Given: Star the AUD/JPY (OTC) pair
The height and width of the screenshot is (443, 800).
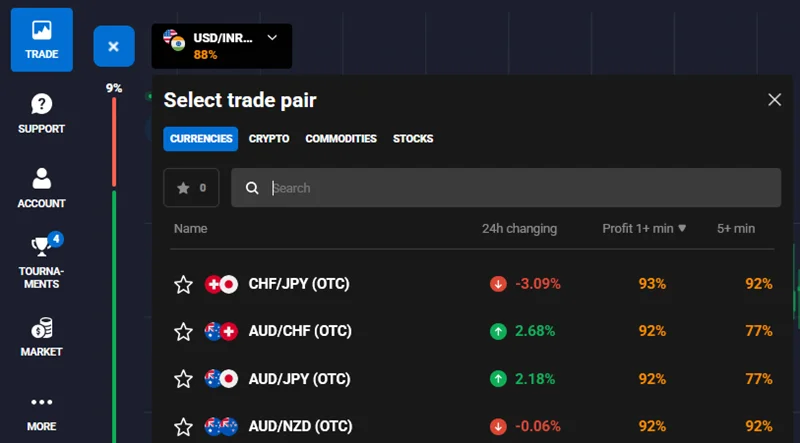Looking at the screenshot, I should coord(183,379).
